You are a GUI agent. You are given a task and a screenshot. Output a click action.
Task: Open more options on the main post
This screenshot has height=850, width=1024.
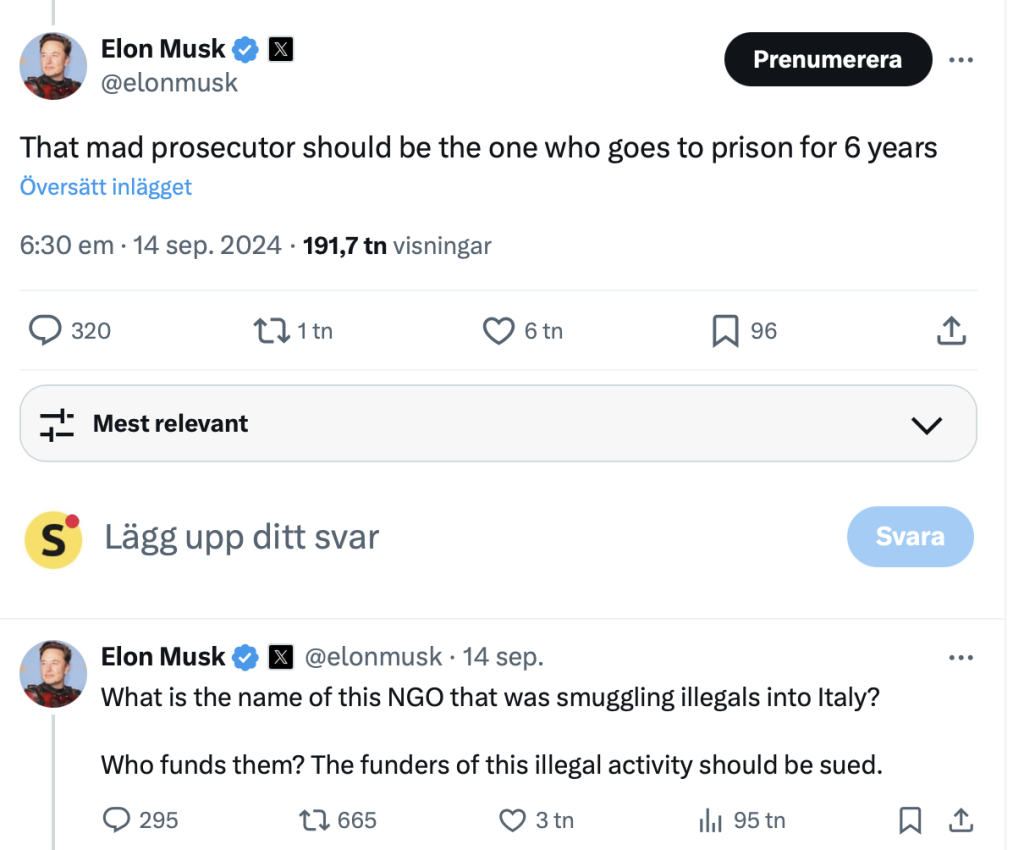pos(960,60)
